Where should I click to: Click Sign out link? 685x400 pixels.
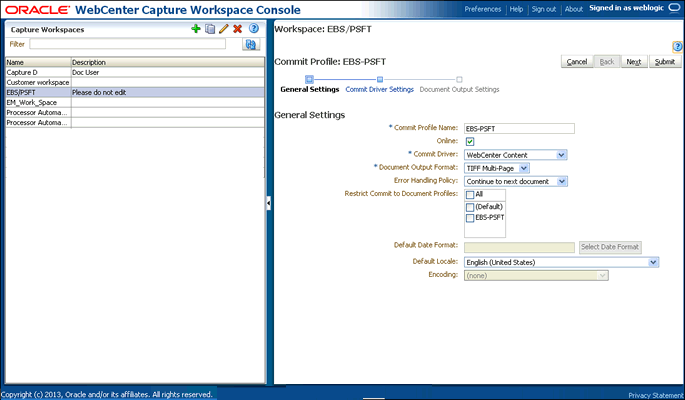(543, 9)
